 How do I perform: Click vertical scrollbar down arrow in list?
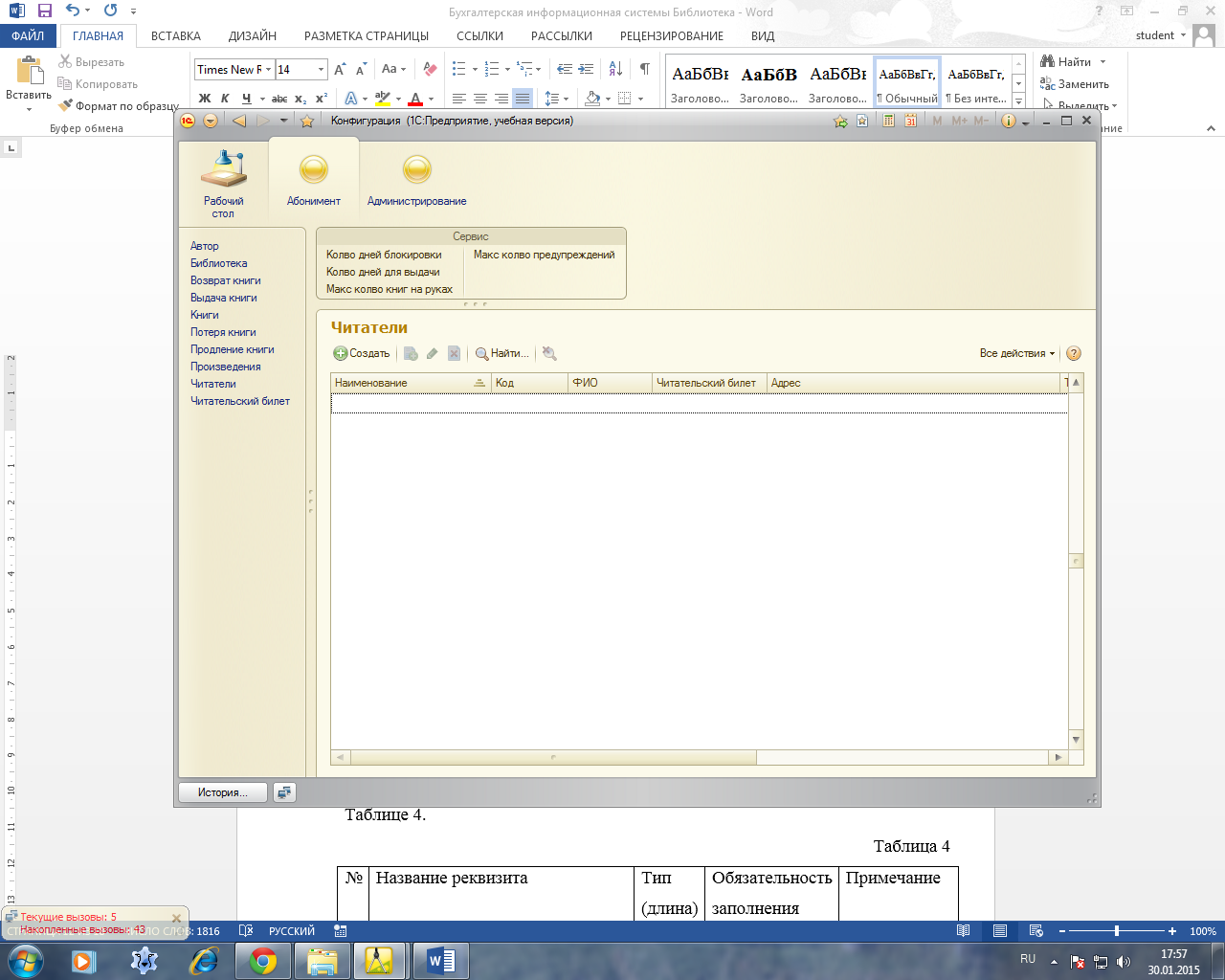[x=1076, y=740]
